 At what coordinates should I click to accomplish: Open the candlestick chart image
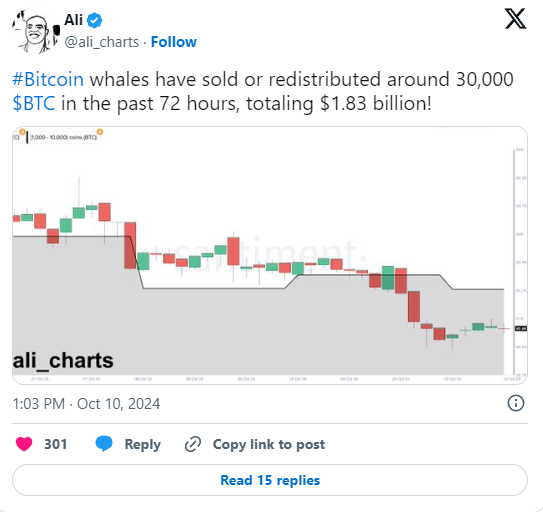(270, 255)
